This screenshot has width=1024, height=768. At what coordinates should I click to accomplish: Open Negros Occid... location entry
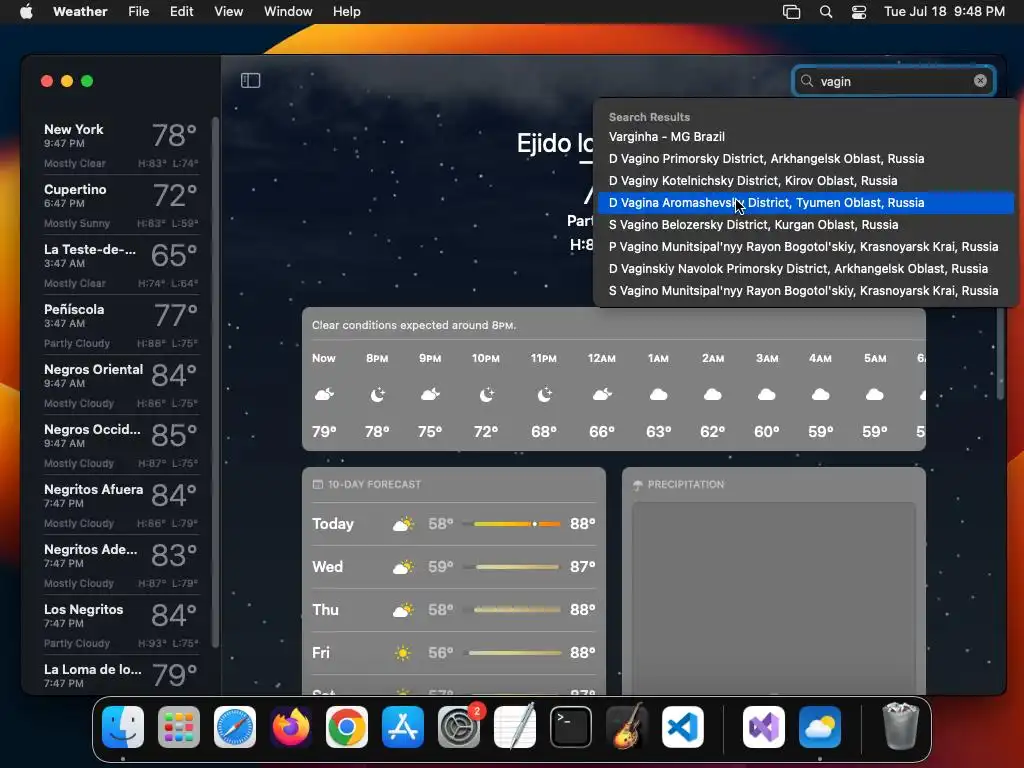(121, 445)
